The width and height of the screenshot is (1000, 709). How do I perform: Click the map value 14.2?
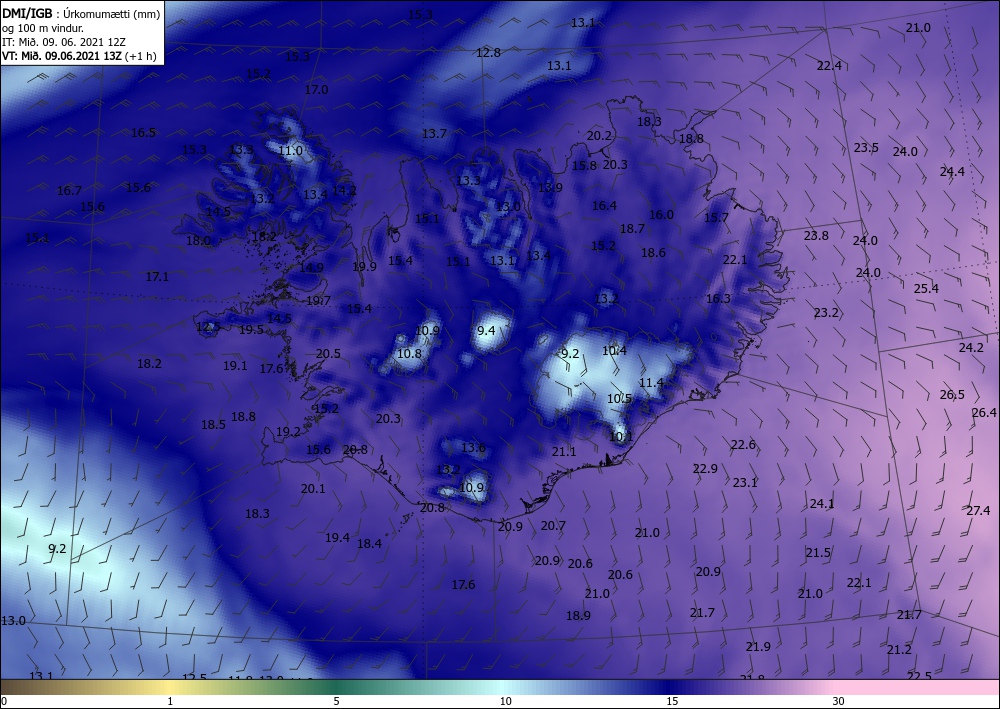click(344, 190)
